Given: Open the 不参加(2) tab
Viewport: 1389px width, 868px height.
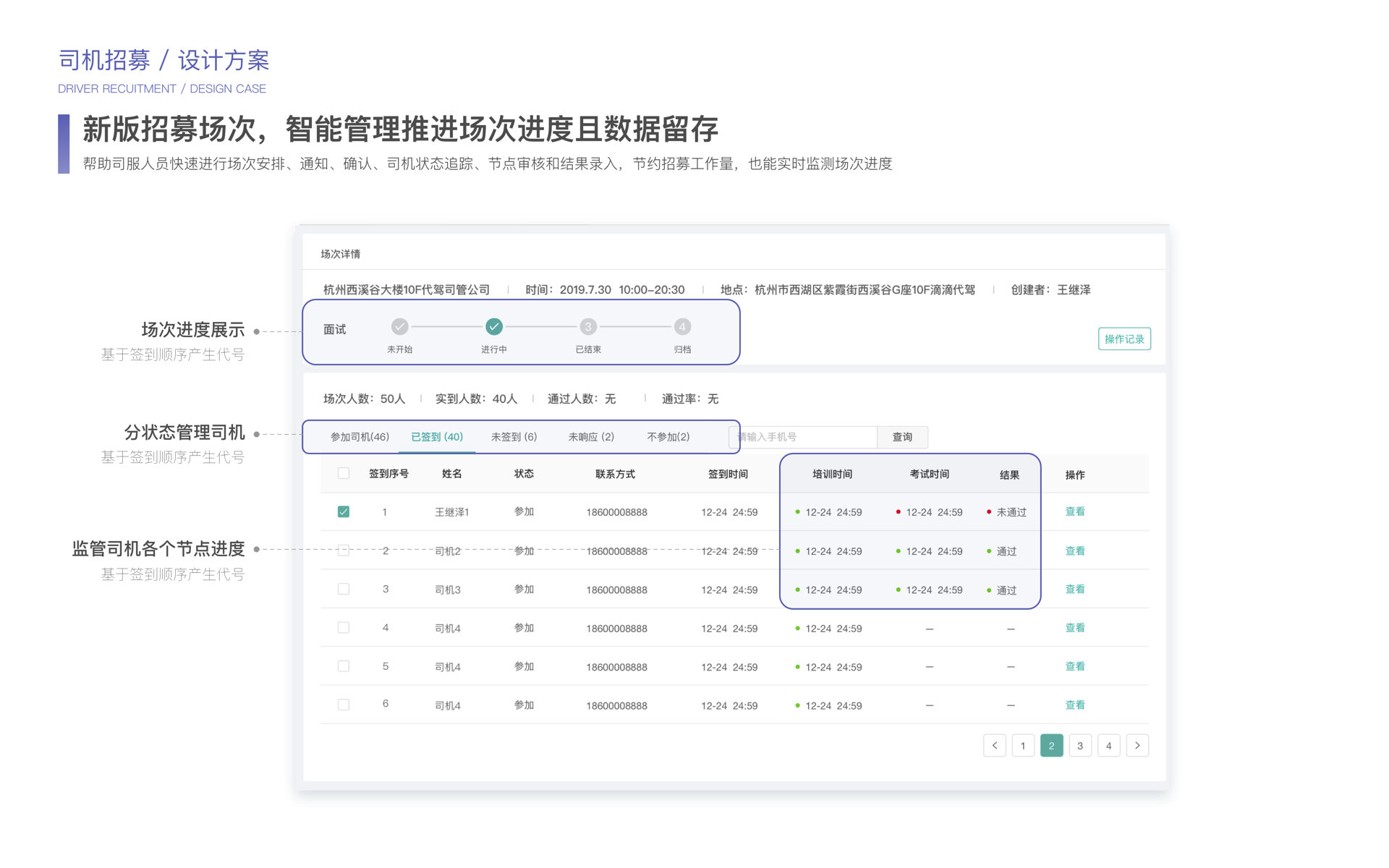Looking at the screenshot, I should coord(668,437).
